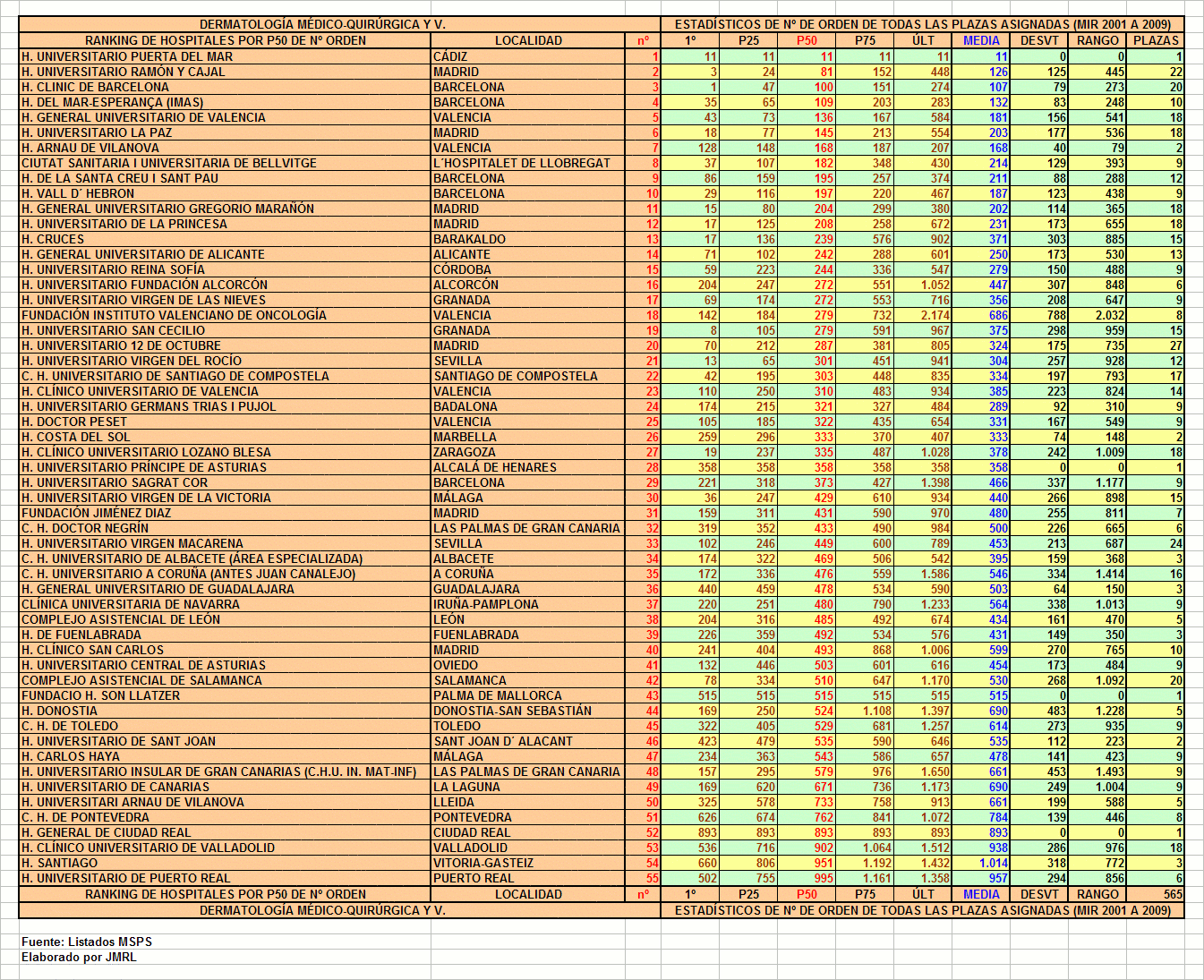Select VALLADOLID locality cell
1204x980 pixels.
(528, 848)
